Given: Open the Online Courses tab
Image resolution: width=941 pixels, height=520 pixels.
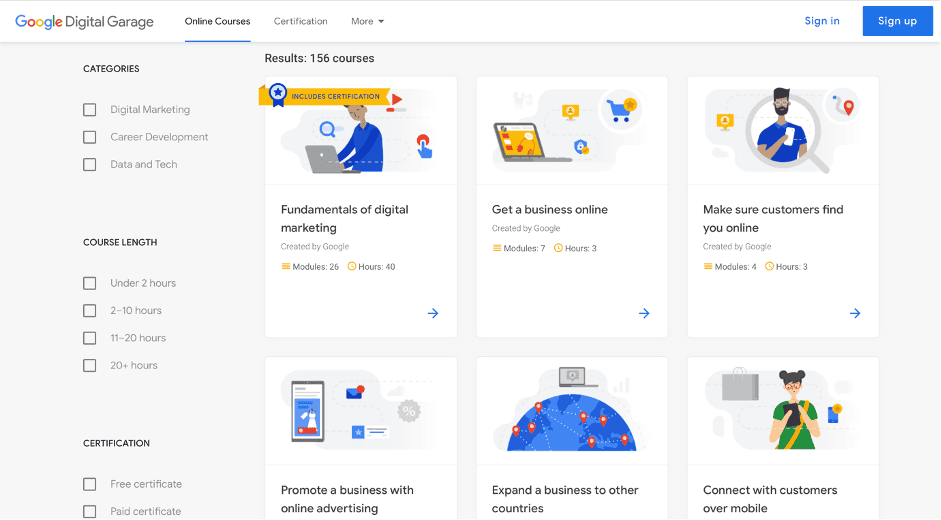Looking at the screenshot, I should [217, 21].
